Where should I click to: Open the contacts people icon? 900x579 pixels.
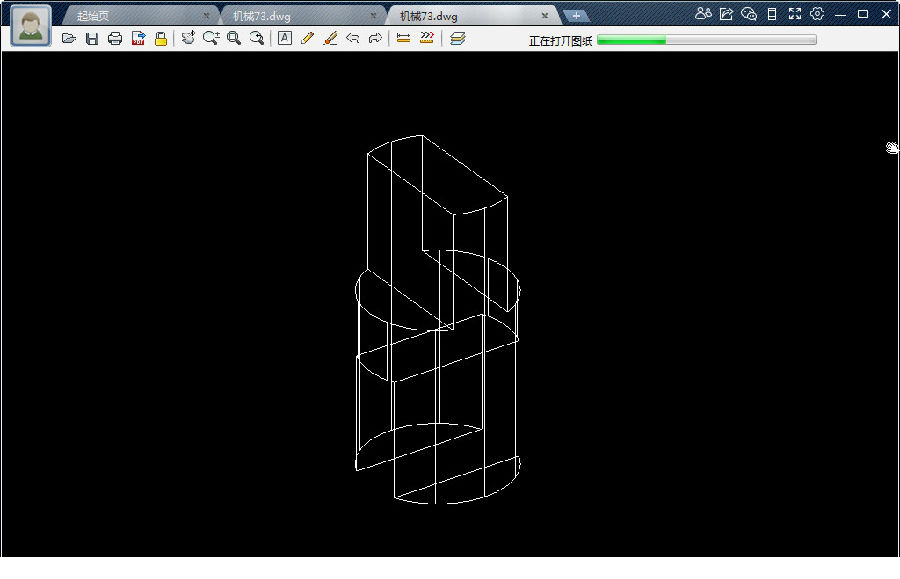tap(703, 13)
